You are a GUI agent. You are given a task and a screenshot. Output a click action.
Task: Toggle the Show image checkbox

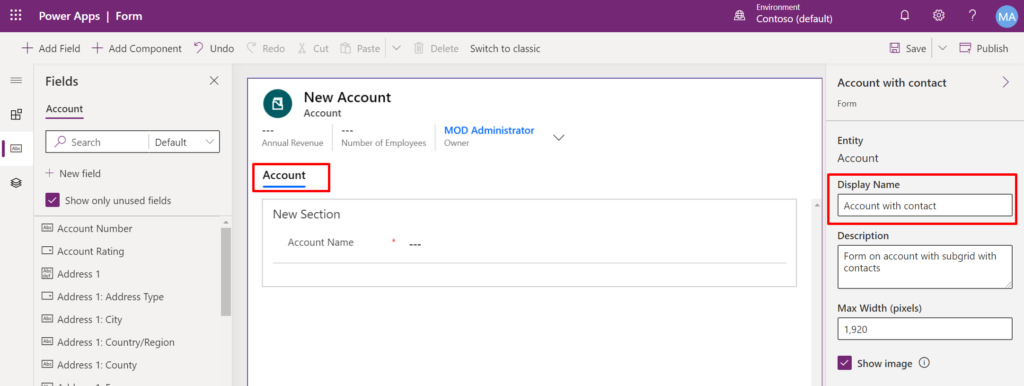845,363
